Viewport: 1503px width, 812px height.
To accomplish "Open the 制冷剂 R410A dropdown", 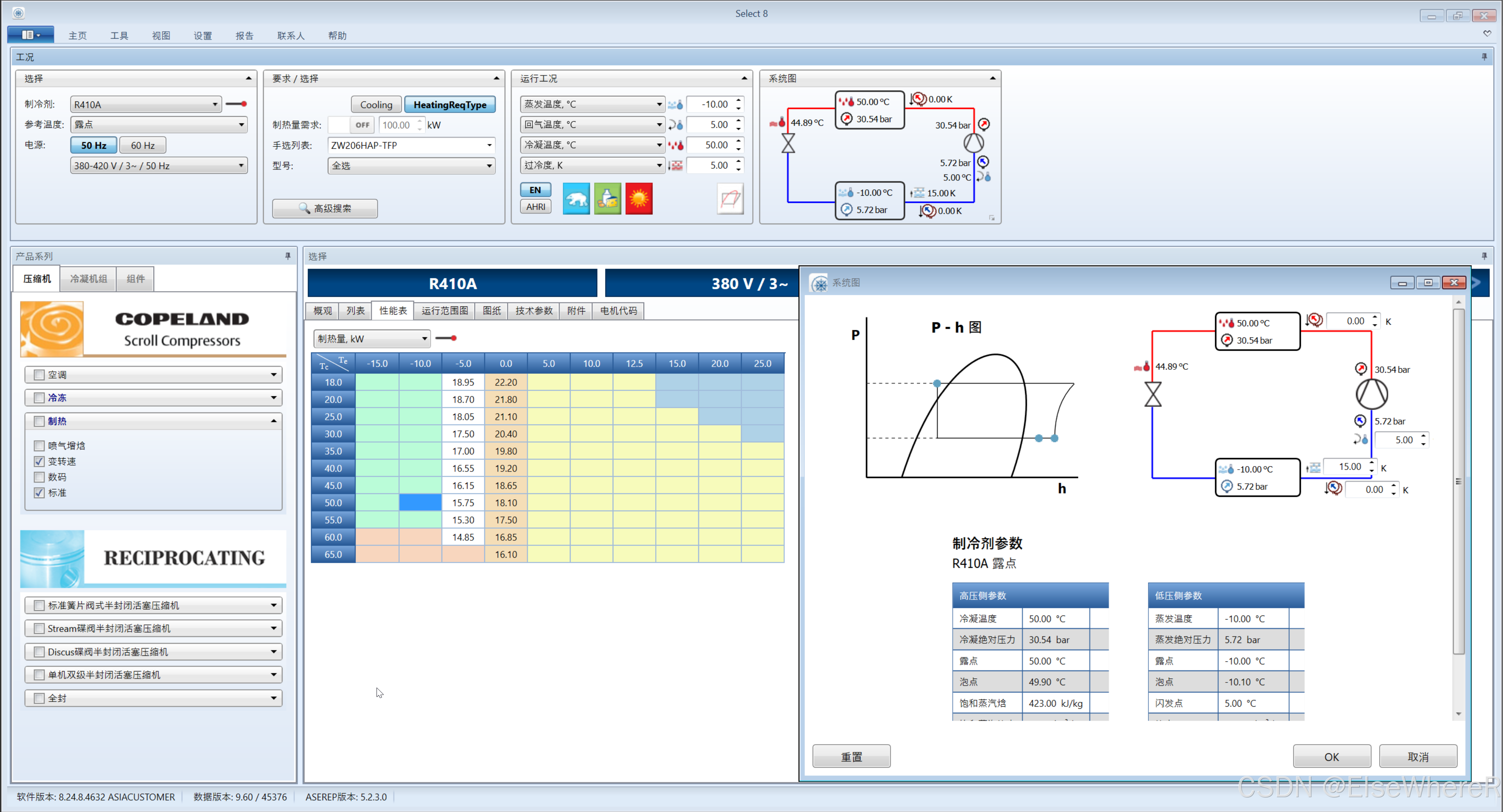I will point(215,104).
